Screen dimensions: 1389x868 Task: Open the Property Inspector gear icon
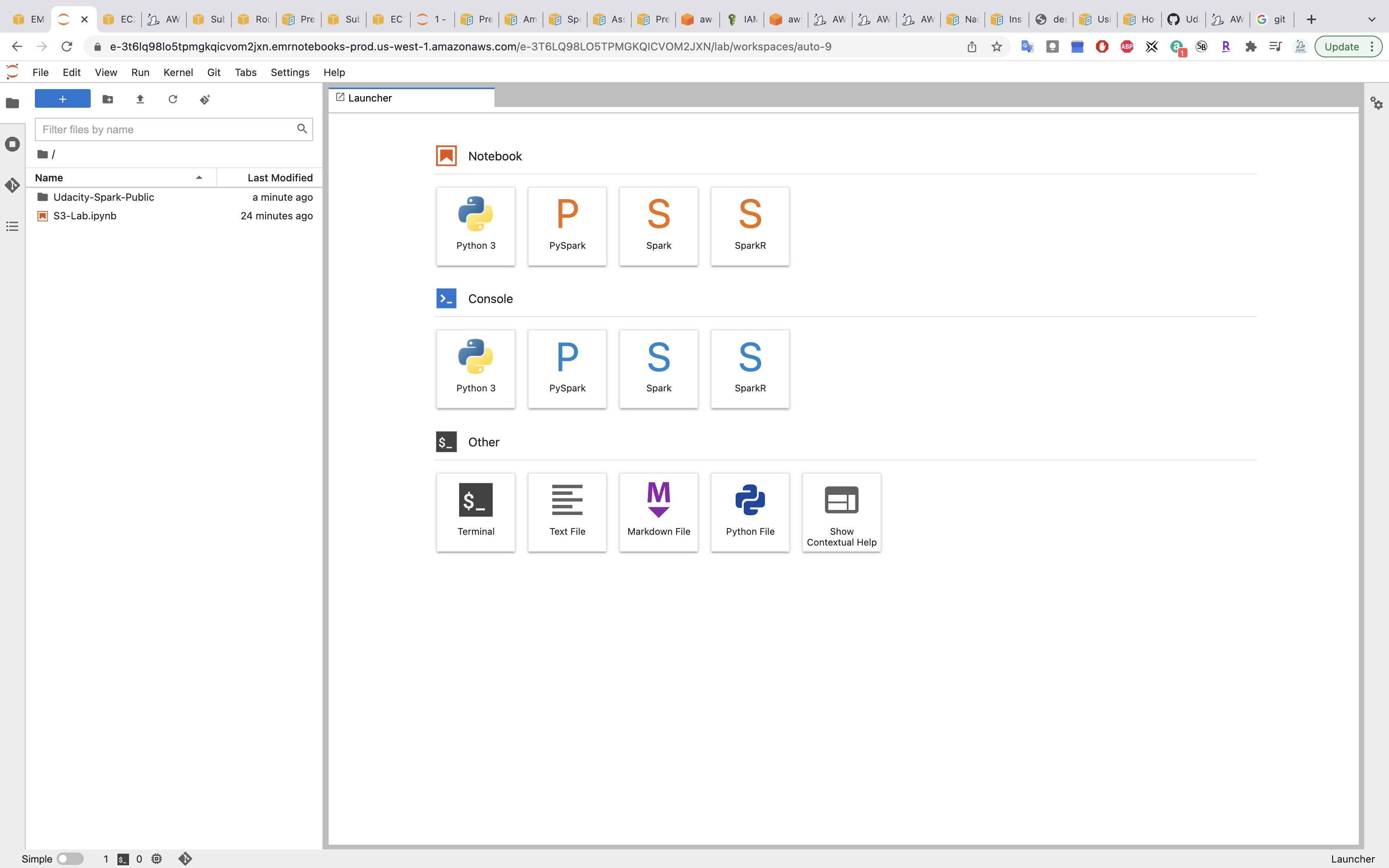1376,103
